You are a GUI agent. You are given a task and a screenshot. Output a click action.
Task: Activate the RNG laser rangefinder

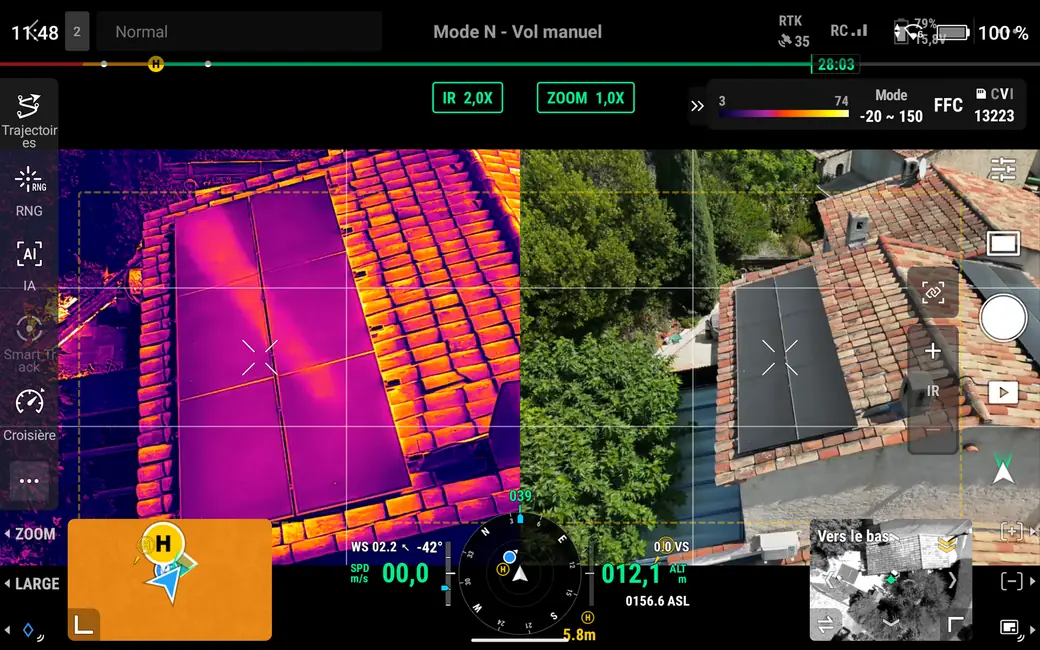point(29,192)
